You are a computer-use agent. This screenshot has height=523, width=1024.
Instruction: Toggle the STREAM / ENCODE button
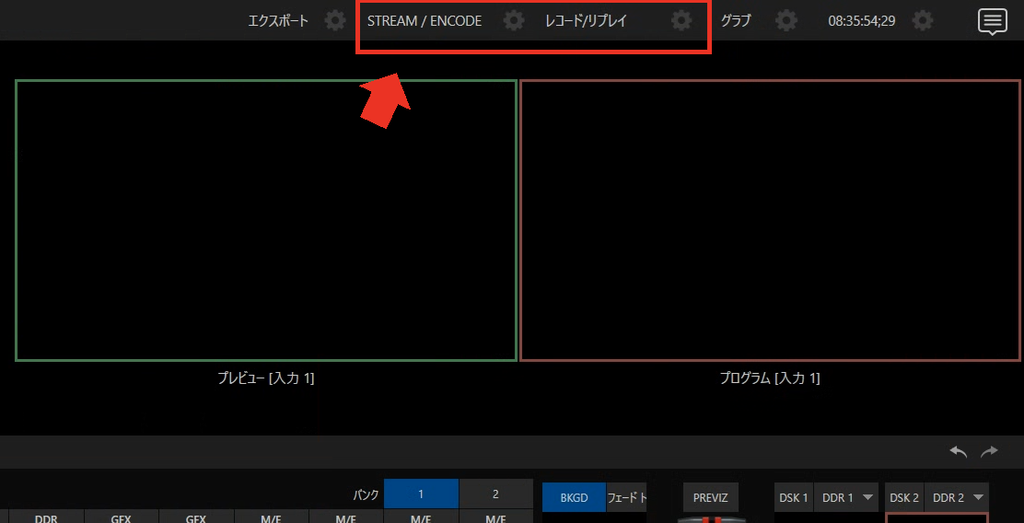(x=424, y=21)
